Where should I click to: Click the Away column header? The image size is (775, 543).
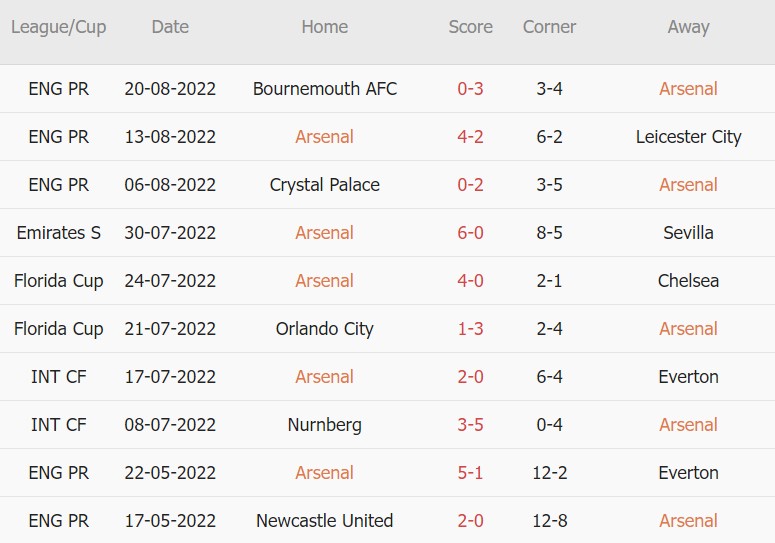click(x=688, y=27)
